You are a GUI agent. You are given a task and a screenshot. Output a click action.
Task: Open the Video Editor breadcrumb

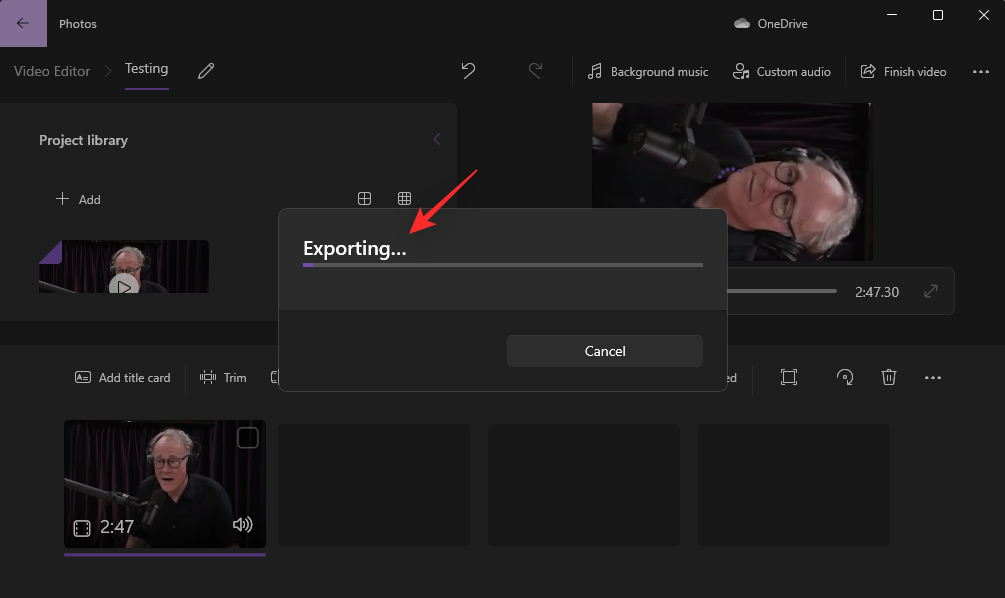(52, 71)
